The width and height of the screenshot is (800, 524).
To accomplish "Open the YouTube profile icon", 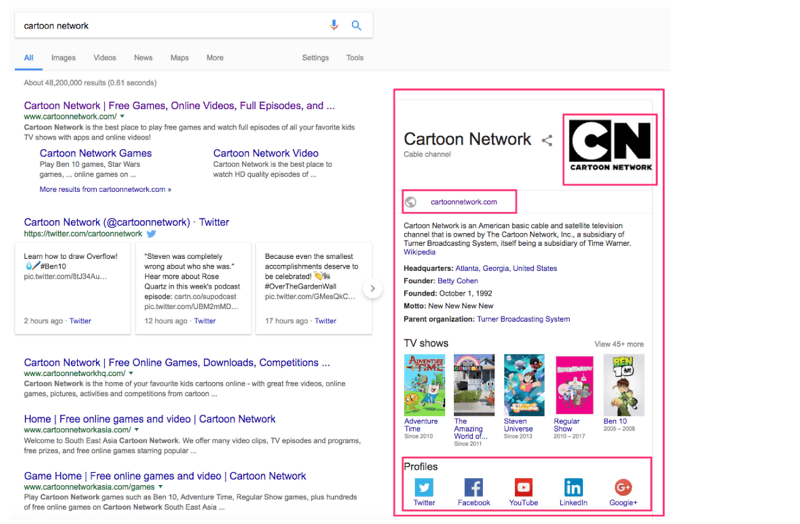I will click(x=523, y=487).
